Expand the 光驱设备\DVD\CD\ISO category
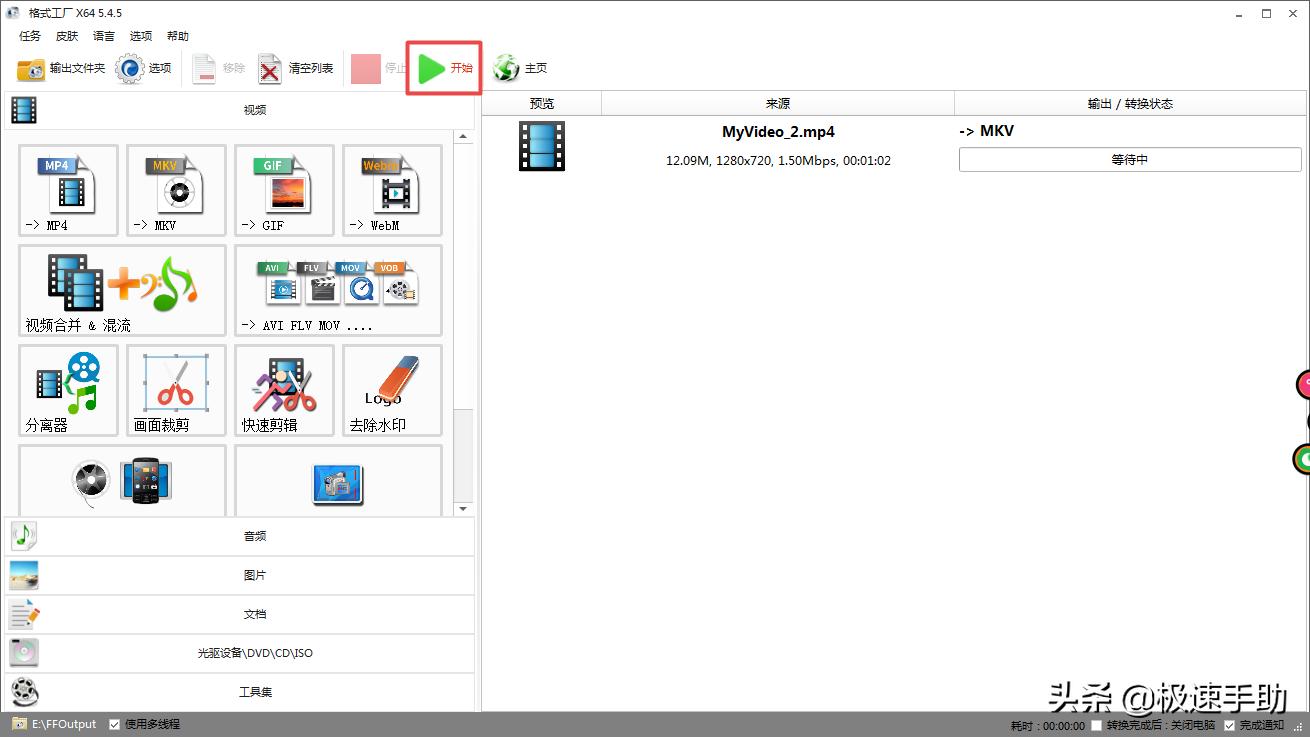 238,653
